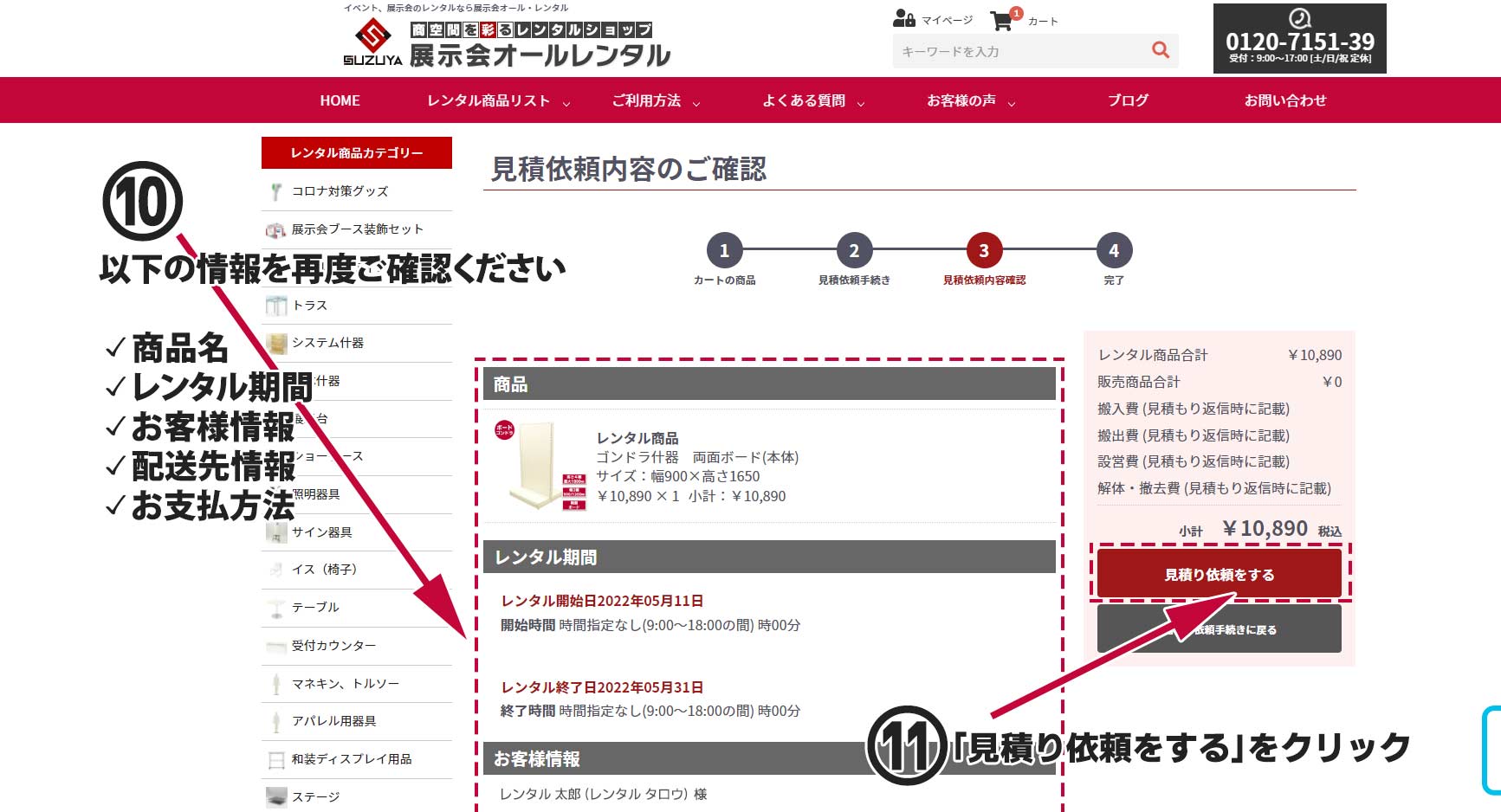
Task: Open コロナ対策グッズ category link
Action: [340, 191]
